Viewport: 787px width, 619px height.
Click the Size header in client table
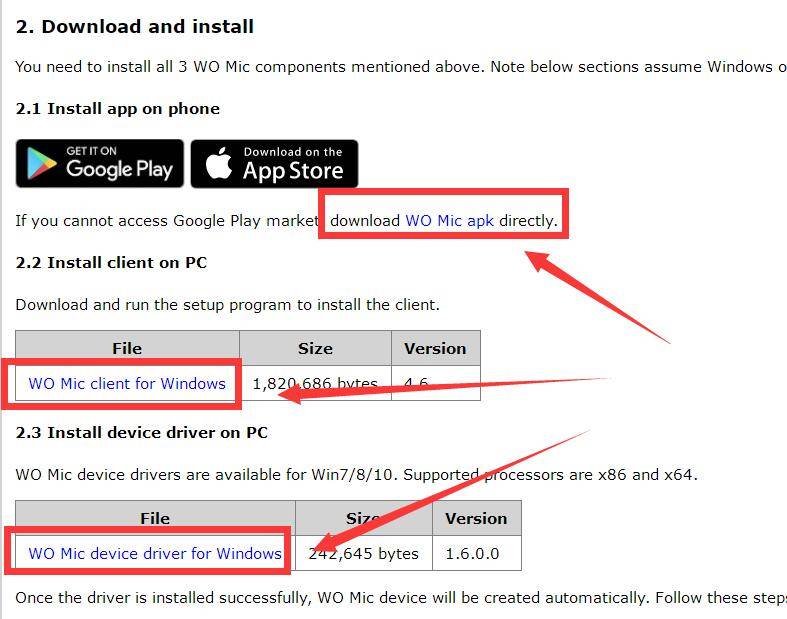[x=315, y=348]
